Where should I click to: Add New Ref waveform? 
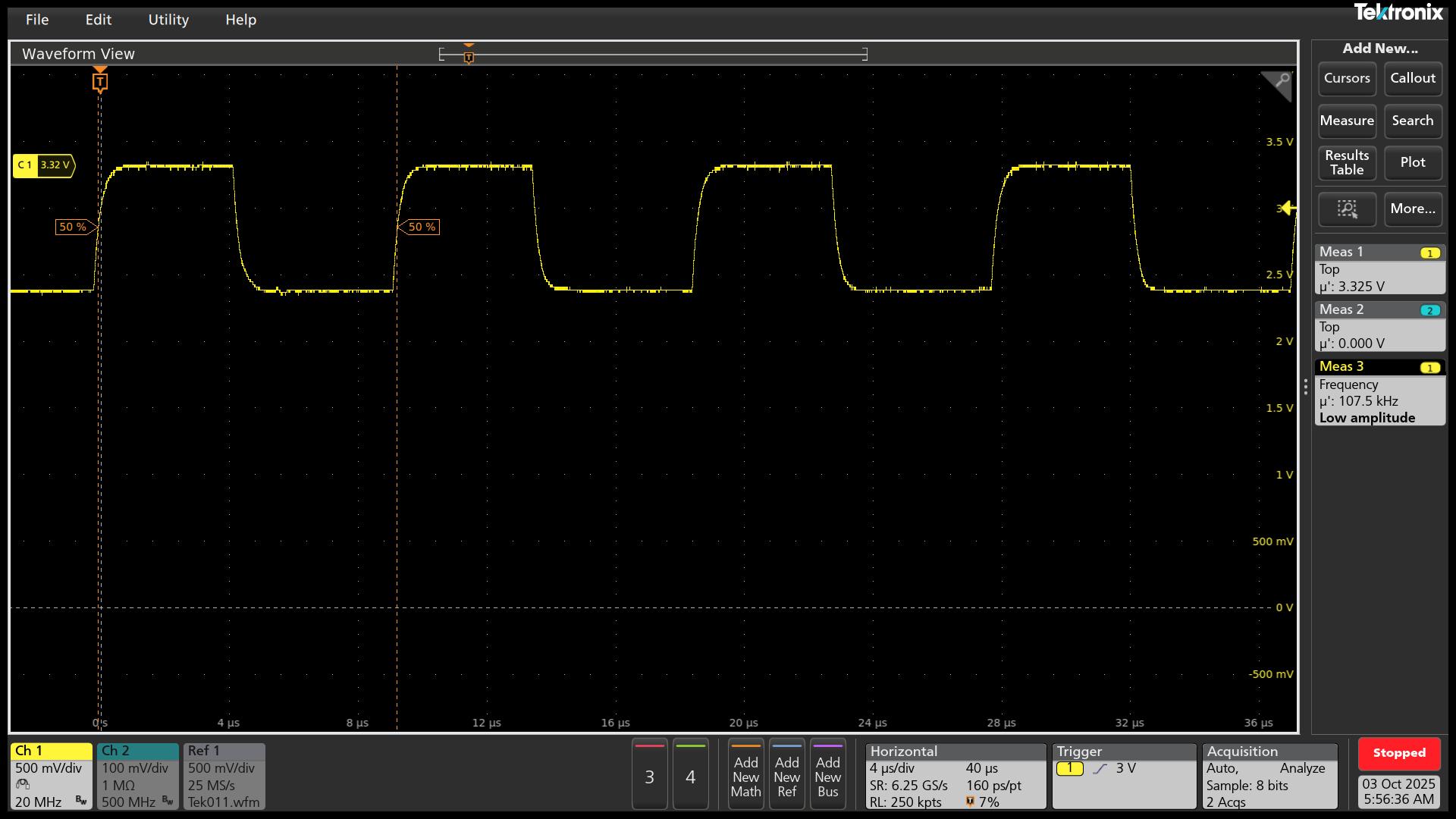pos(786,774)
